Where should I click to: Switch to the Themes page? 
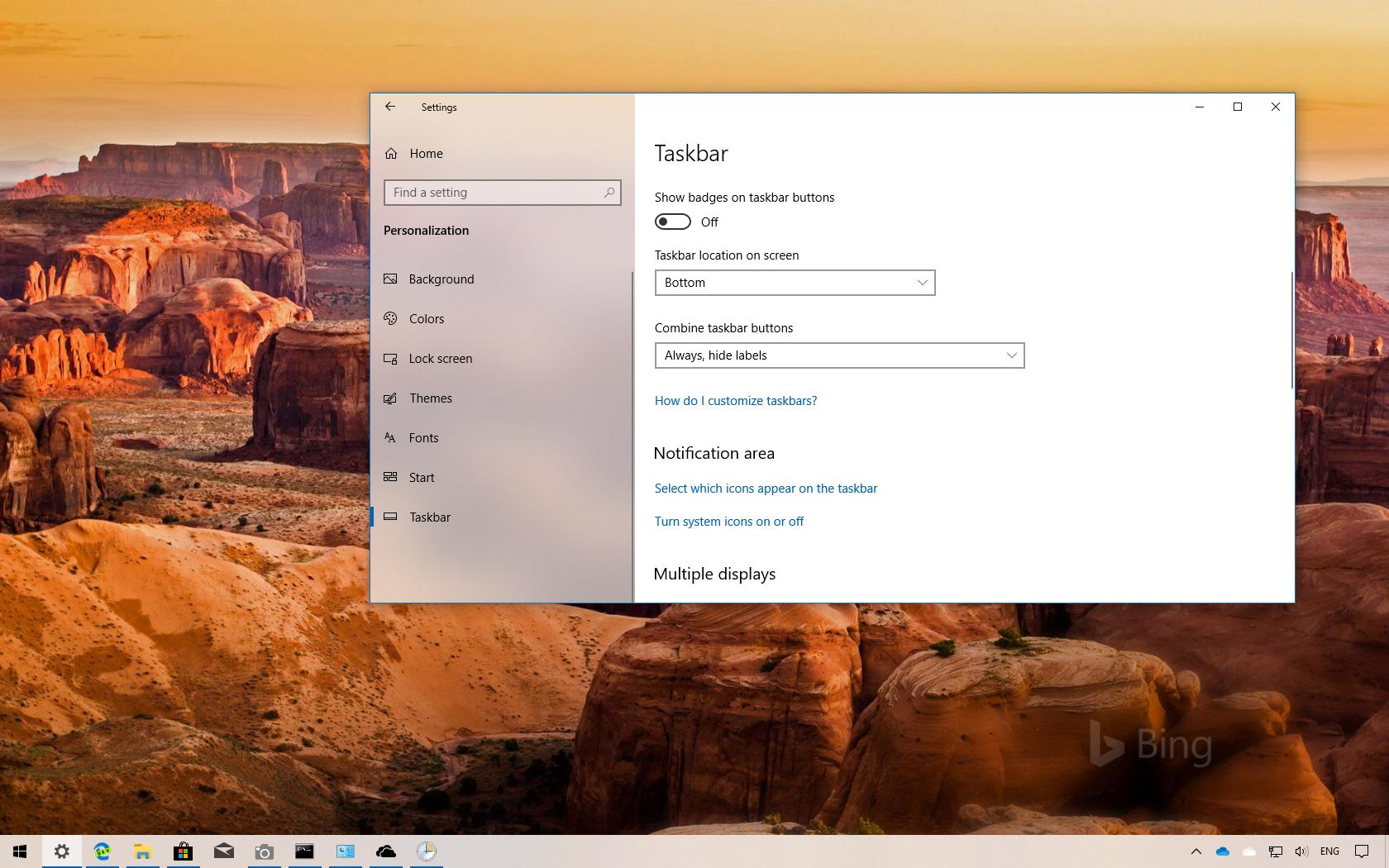501,398
